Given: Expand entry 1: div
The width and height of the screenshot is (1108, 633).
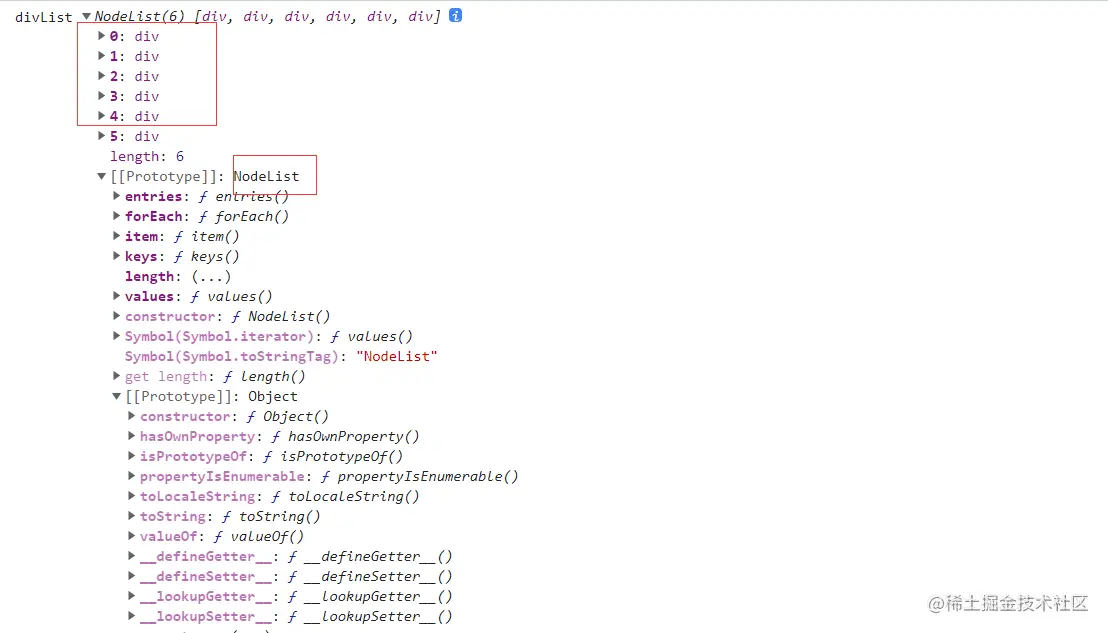Looking at the screenshot, I should point(101,55).
